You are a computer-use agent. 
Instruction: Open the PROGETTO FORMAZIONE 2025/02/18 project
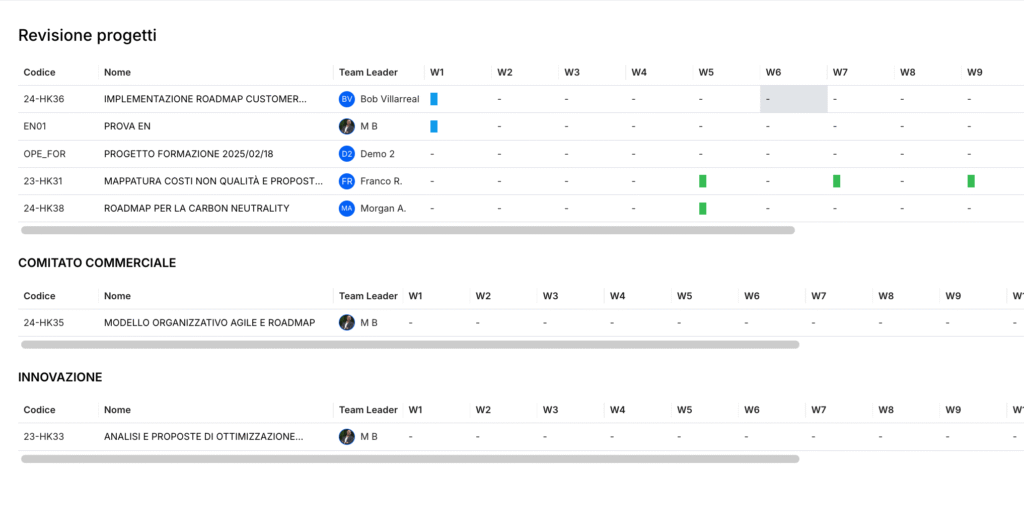pos(188,154)
